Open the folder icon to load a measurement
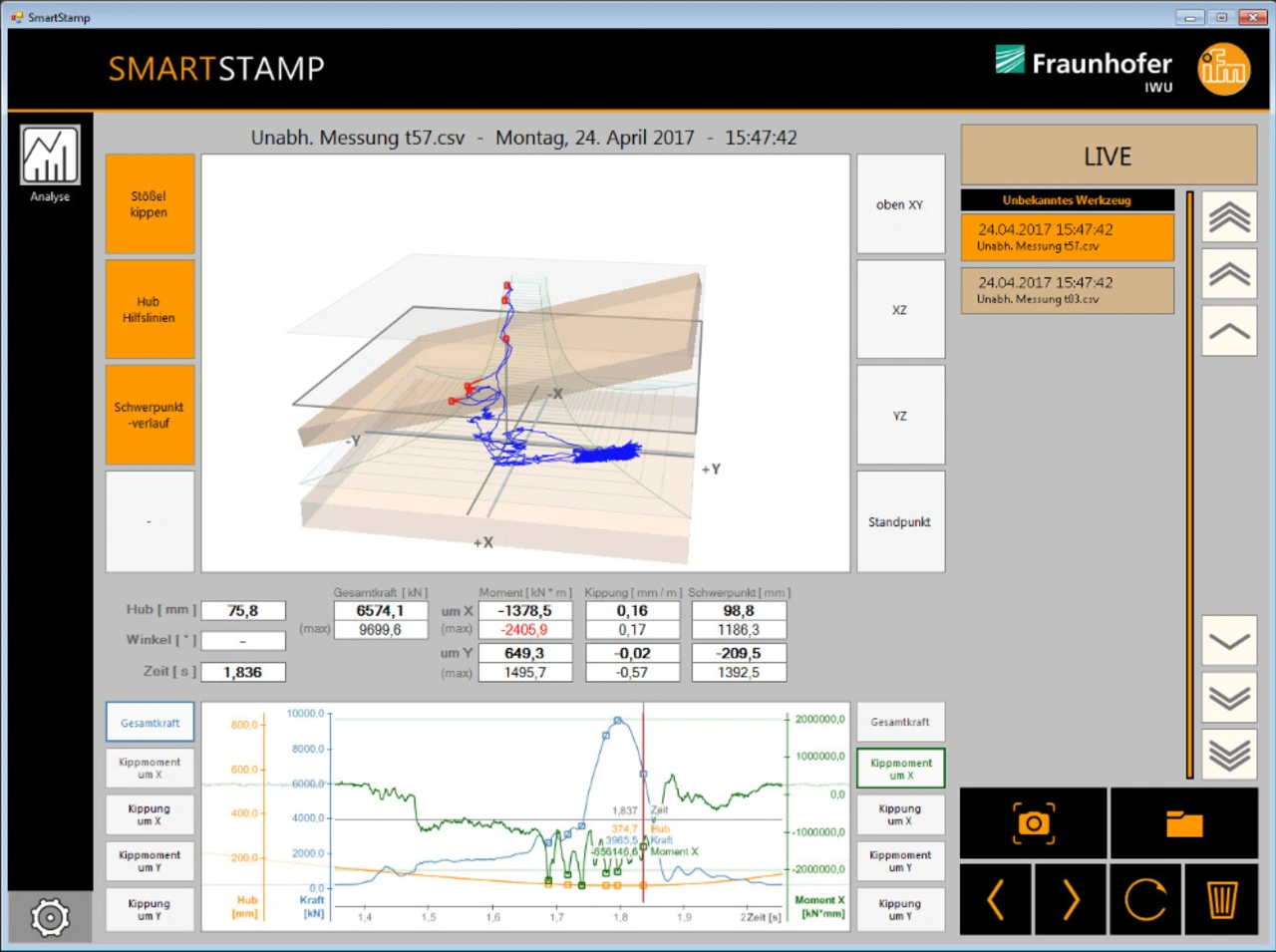 [x=1183, y=823]
